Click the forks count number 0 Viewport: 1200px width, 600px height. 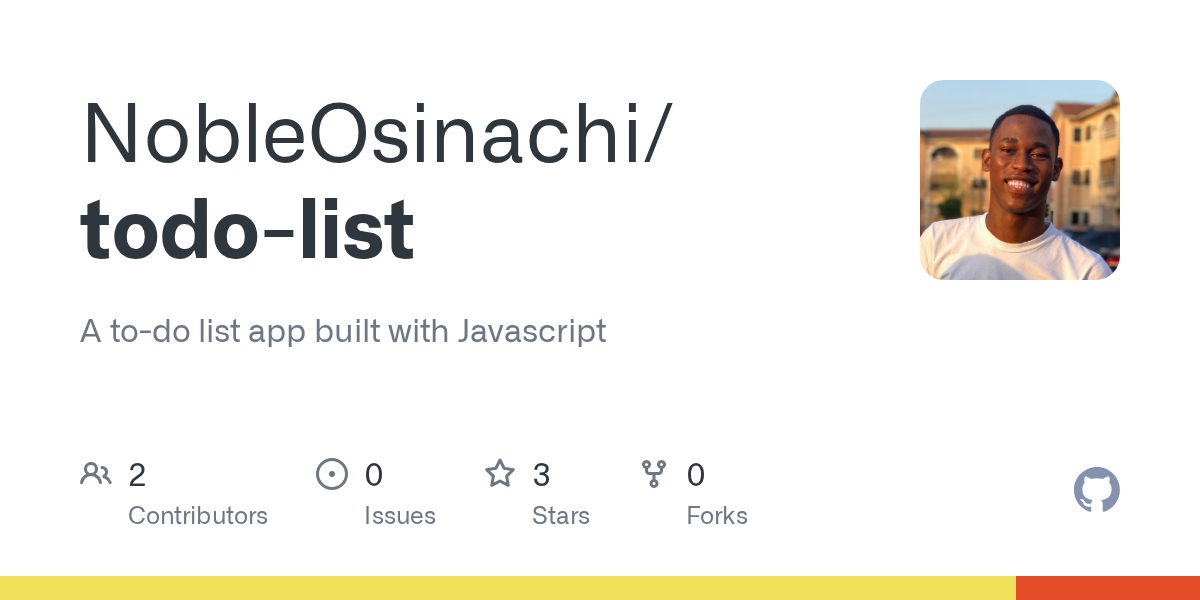coord(696,475)
